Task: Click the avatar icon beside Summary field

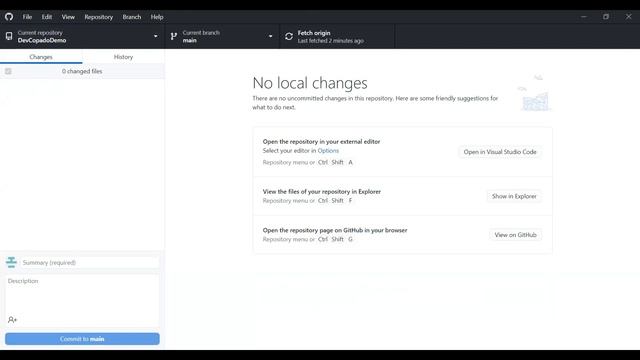Action: [11, 262]
